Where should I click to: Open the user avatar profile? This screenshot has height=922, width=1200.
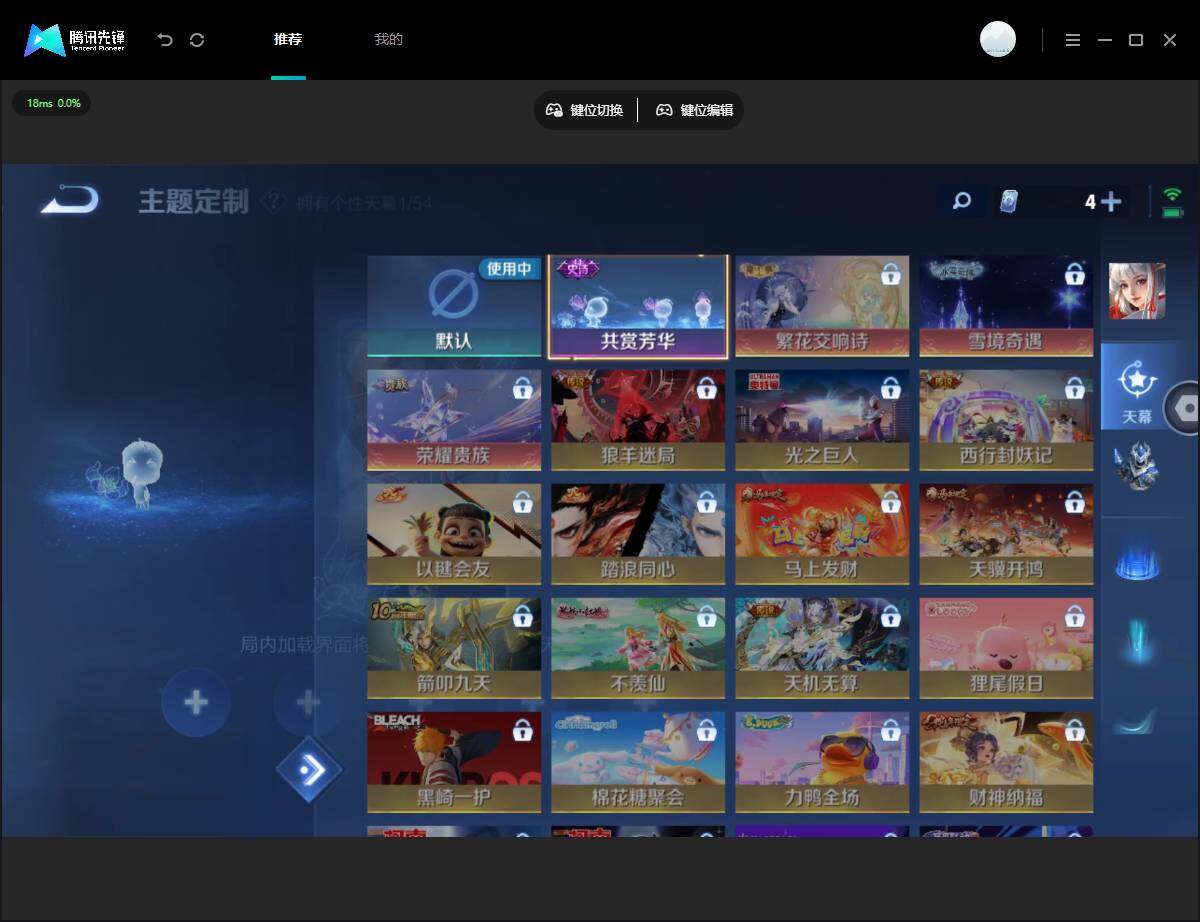pyautogui.click(x=998, y=39)
